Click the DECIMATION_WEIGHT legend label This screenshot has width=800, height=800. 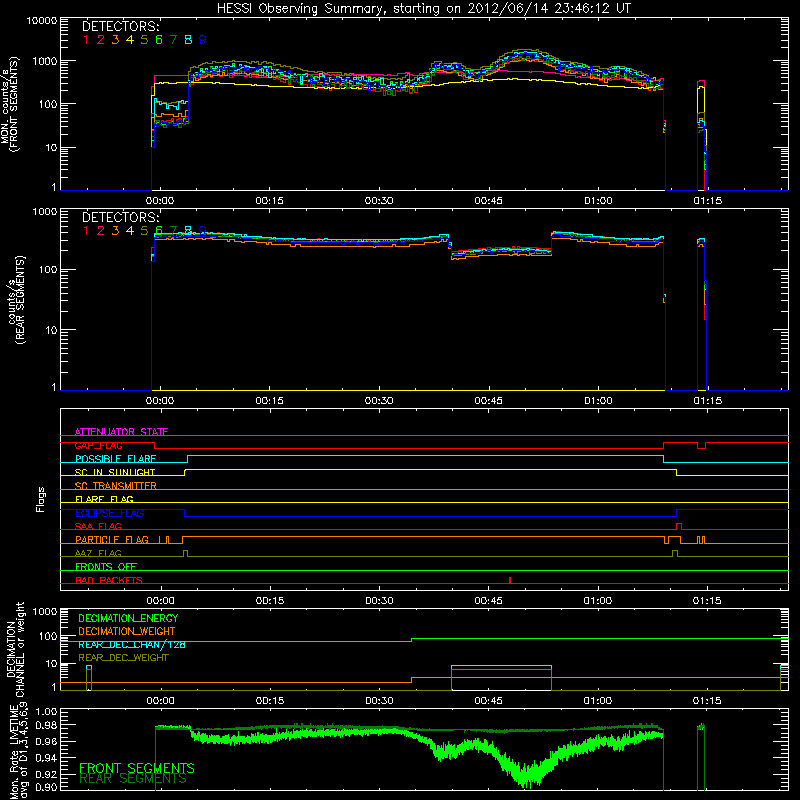click(127, 632)
